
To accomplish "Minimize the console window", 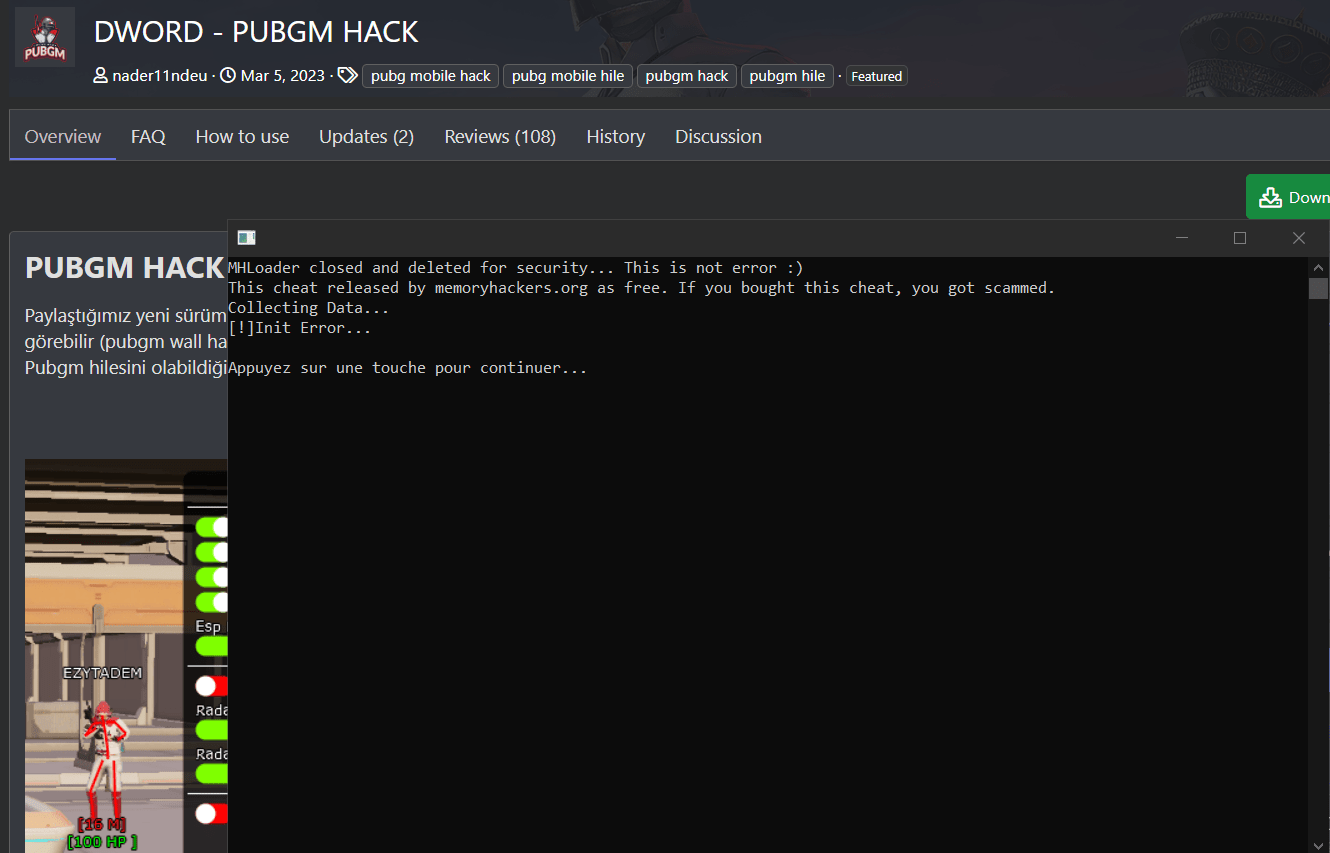I will click(1182, 238).
